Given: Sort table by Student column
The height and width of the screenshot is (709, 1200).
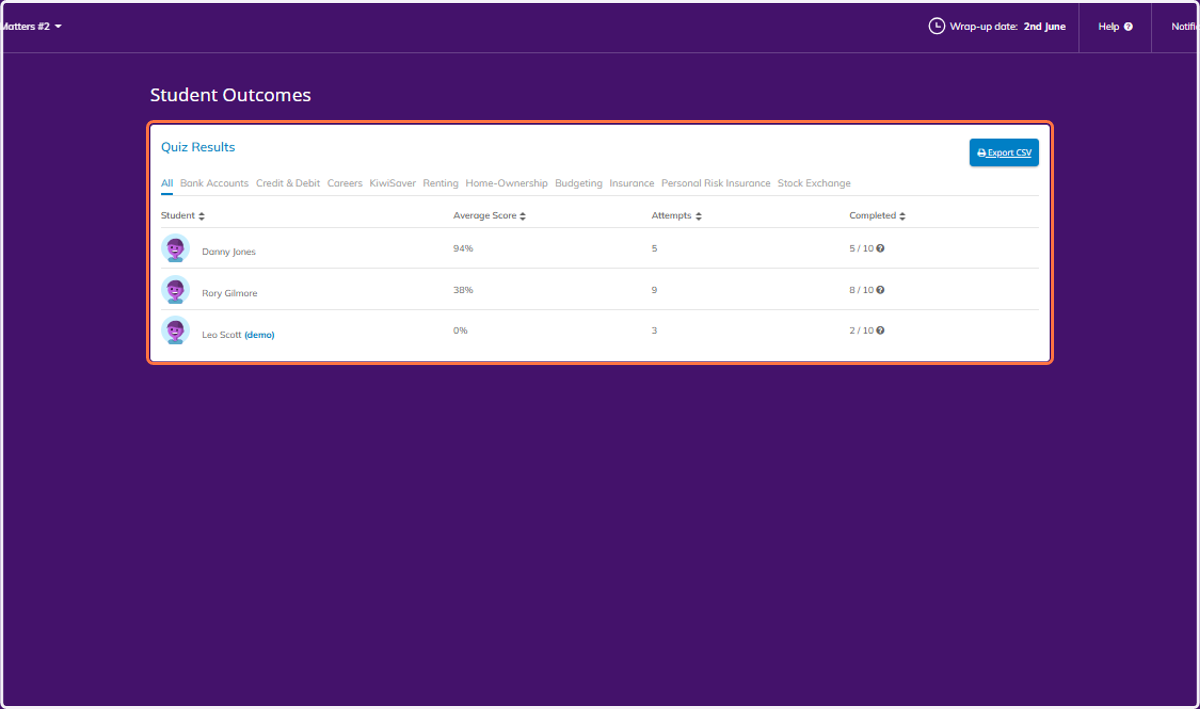Looking at the screenshot, I should pos(183,216).
